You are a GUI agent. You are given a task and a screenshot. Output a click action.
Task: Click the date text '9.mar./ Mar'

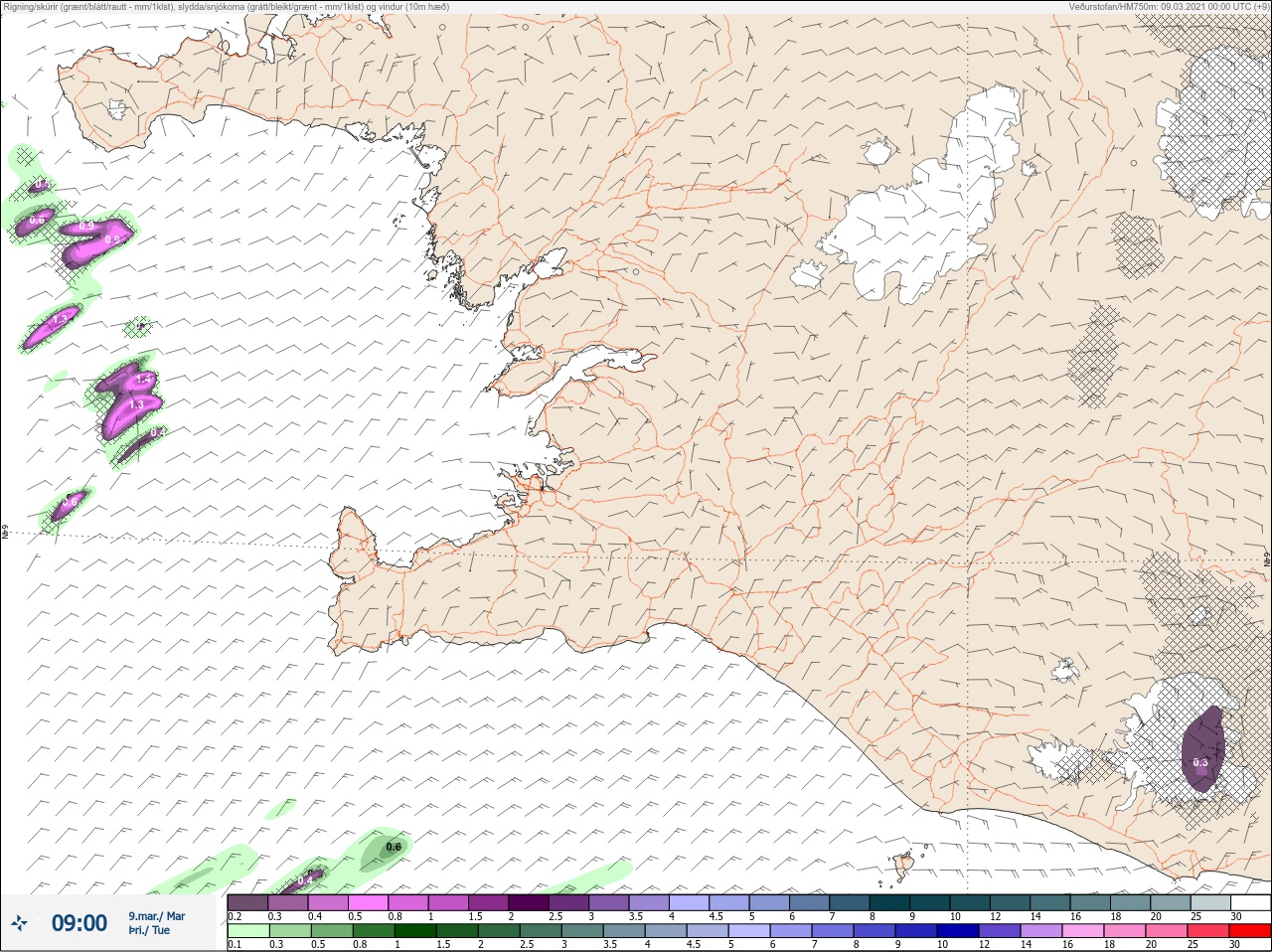coord(156,916)
